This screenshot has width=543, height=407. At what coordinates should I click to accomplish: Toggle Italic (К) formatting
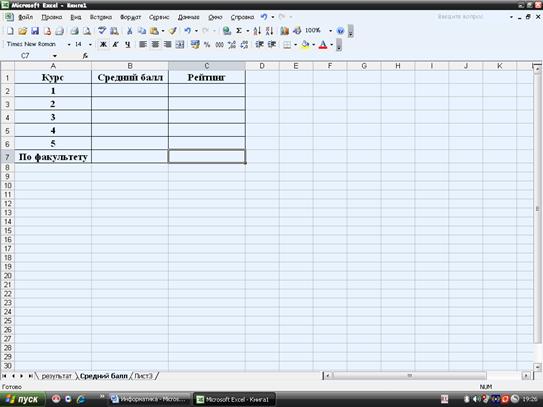tap(116, 44)
